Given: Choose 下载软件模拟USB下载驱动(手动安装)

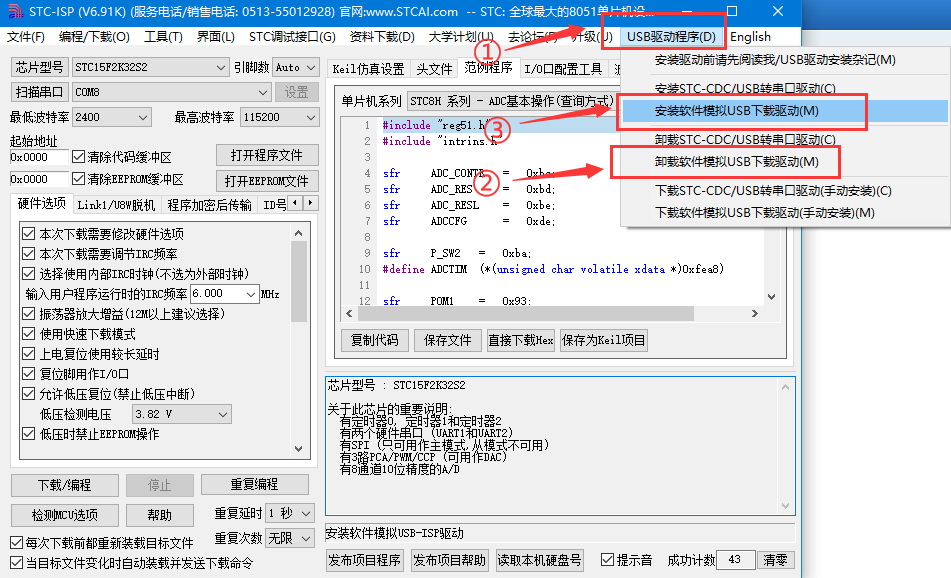Looking at the screenshot, I should [x=785, y=213].
